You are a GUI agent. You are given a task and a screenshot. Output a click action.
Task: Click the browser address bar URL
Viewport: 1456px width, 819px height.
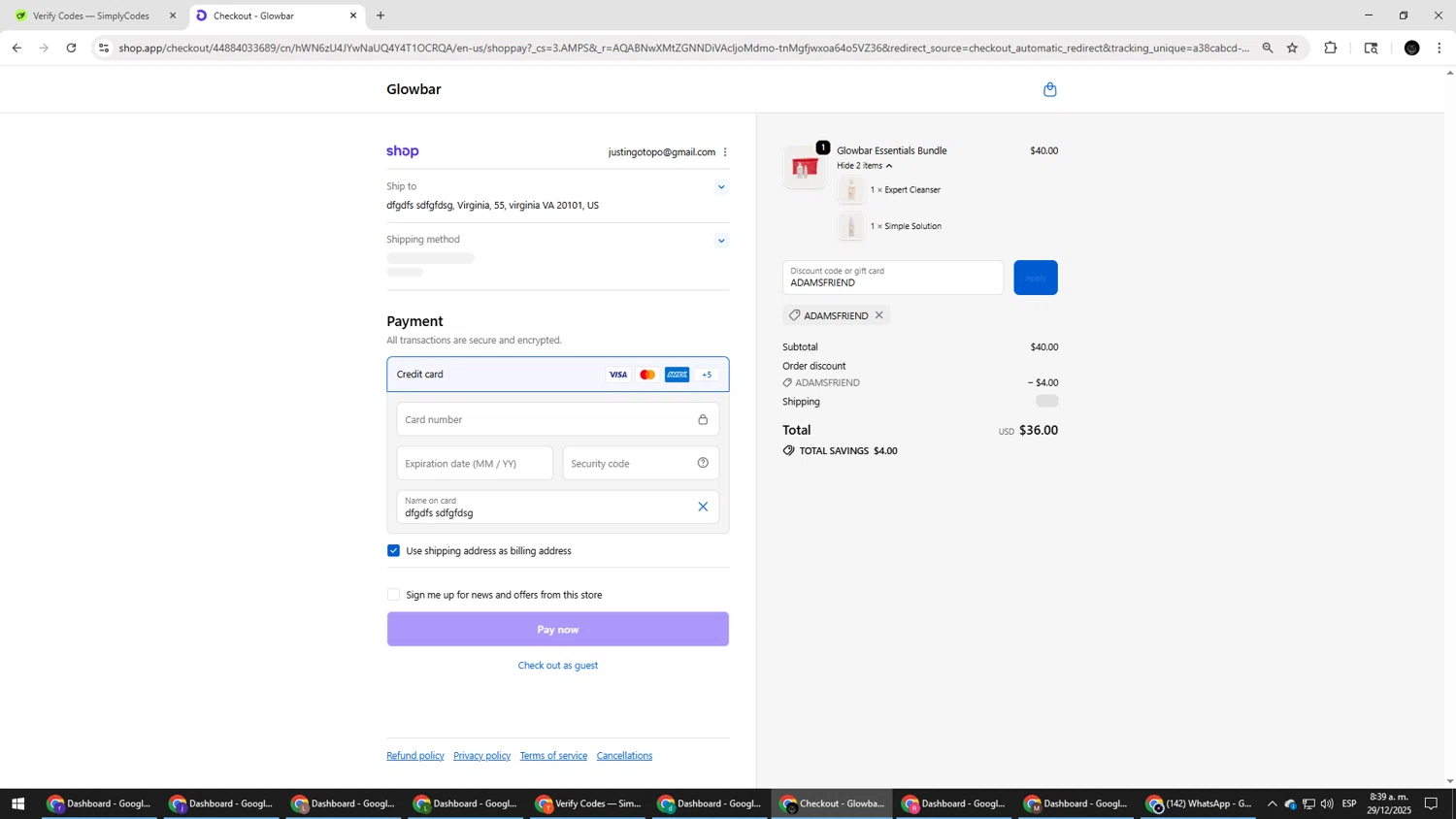click(683, 48)
